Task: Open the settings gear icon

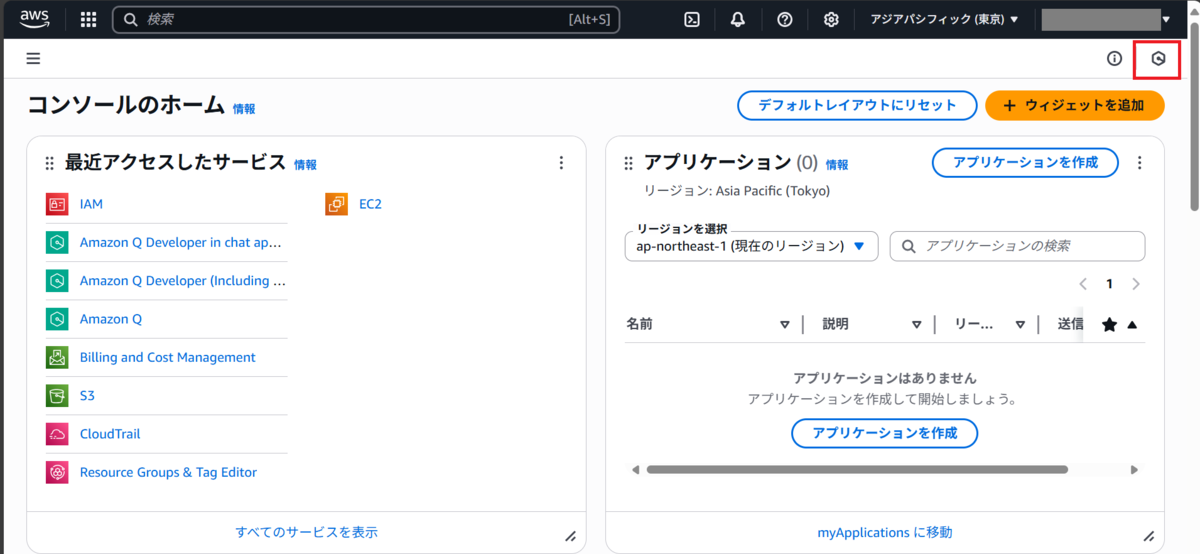Action: click(x=831, y=19)
